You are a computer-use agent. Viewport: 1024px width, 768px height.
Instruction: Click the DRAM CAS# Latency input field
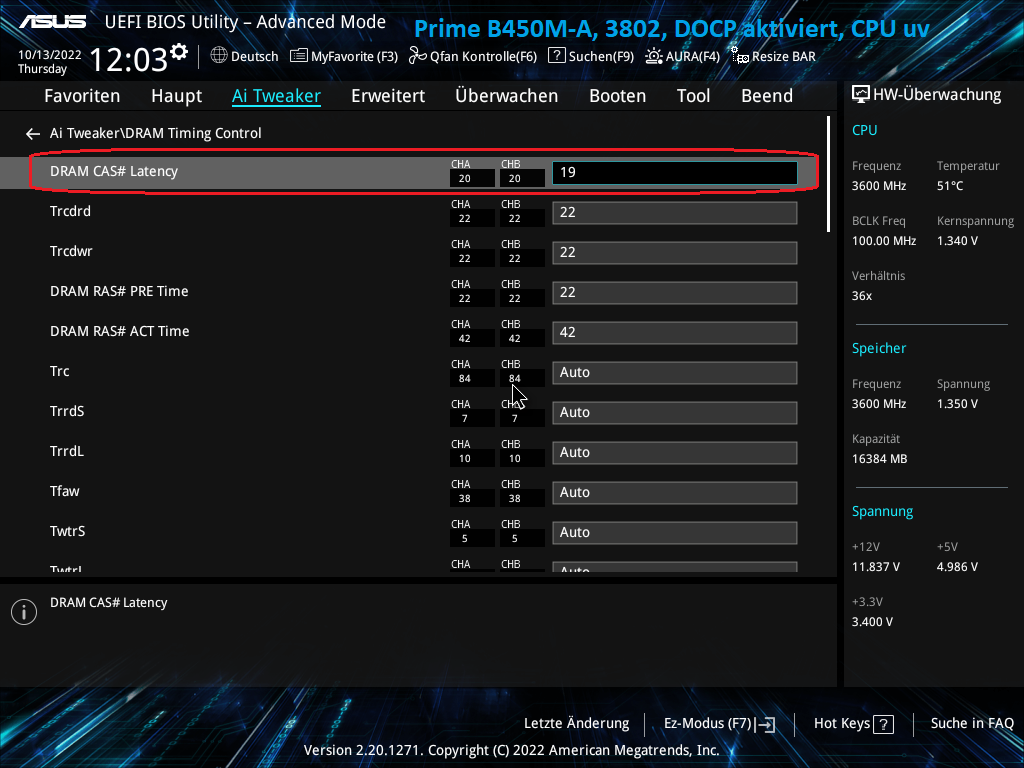675,172
